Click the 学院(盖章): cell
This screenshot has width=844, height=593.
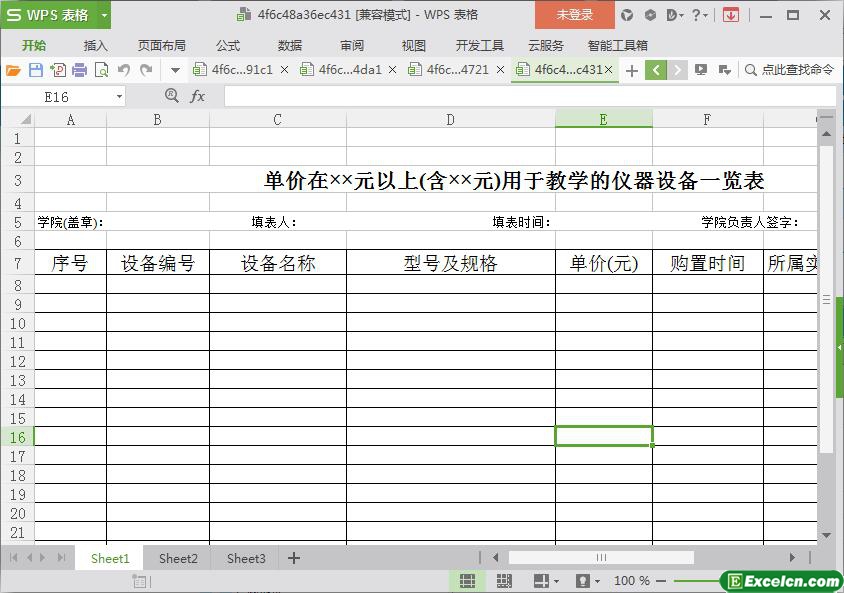point(71,222)
